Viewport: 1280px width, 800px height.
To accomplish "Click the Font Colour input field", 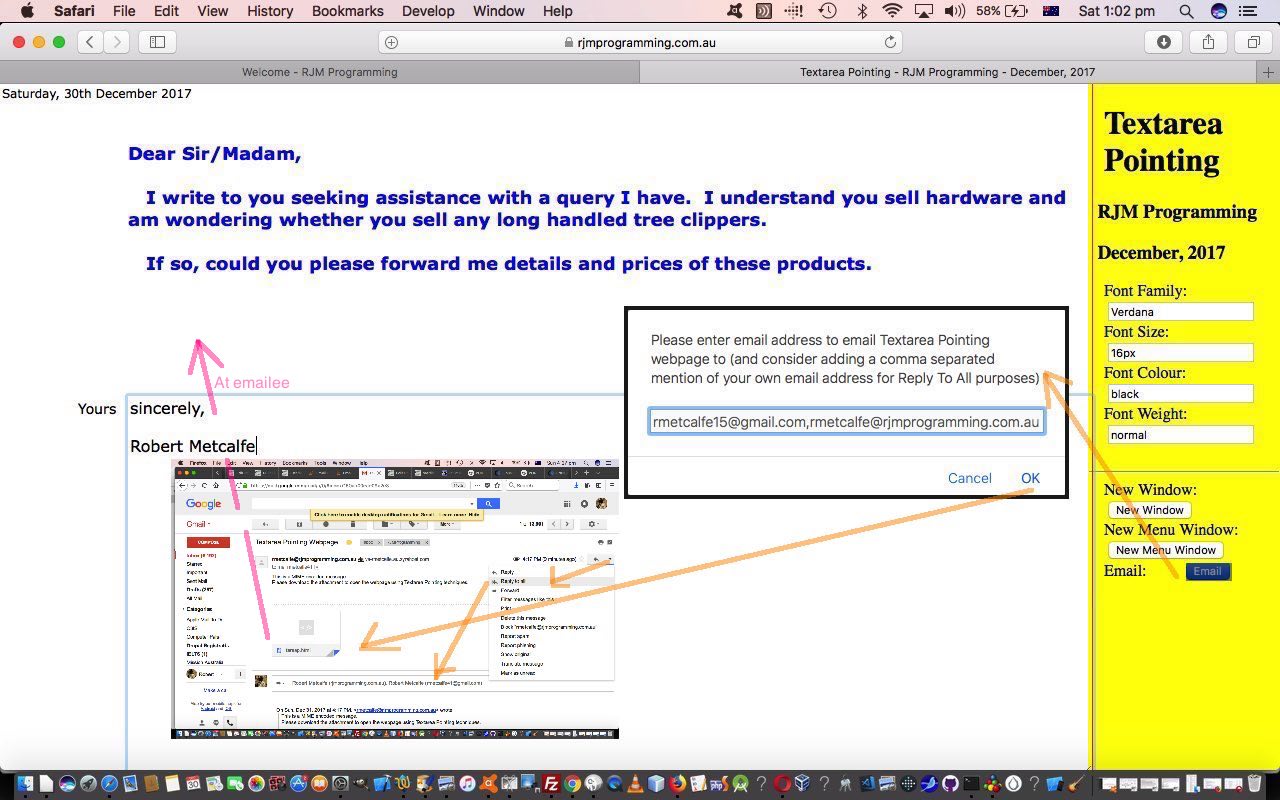I will [1180, 394].
